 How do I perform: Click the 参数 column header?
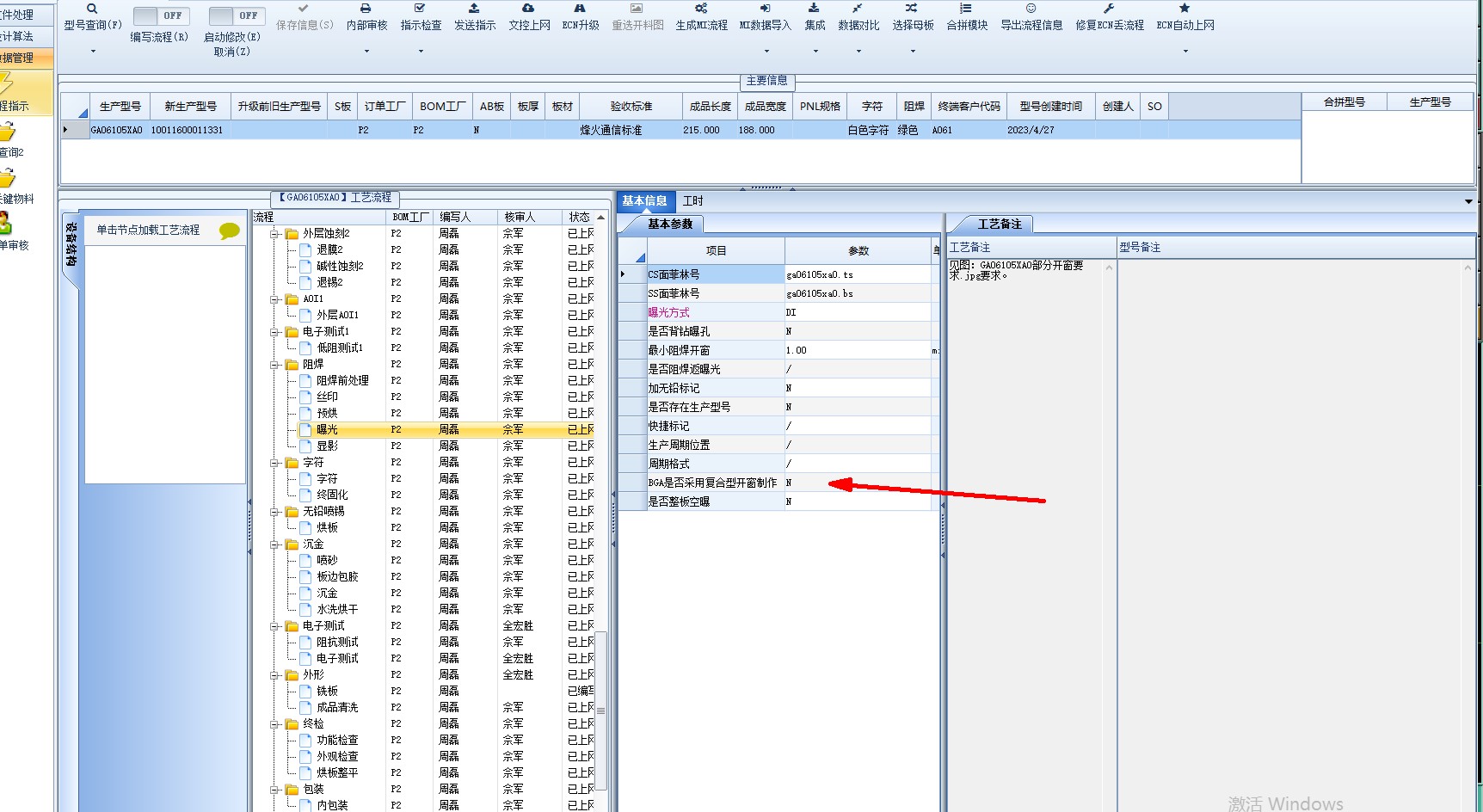click(858, 251)
